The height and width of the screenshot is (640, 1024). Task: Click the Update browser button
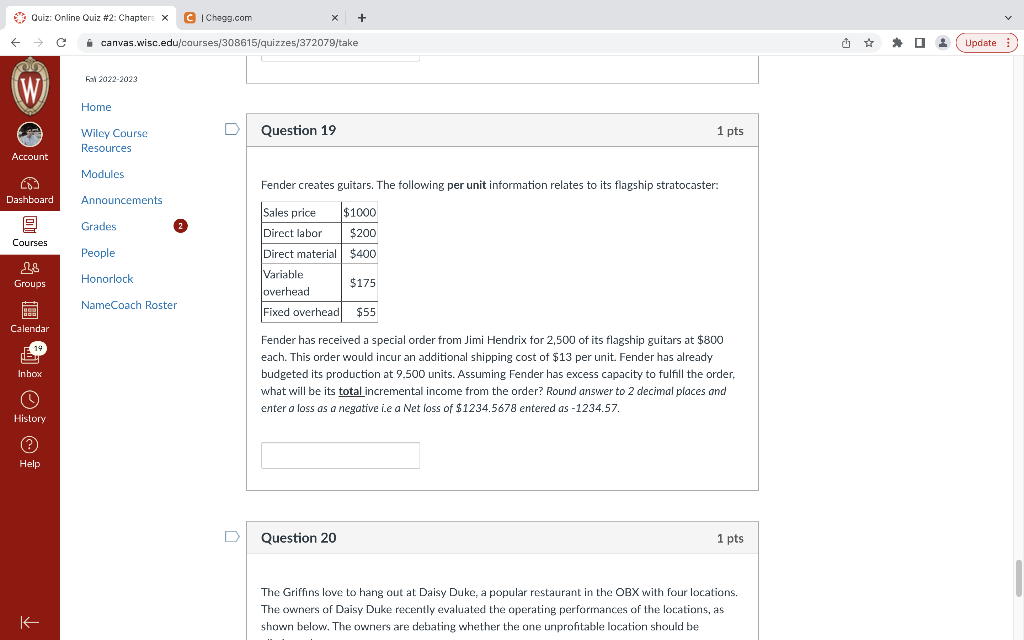(x=986, y=42)
